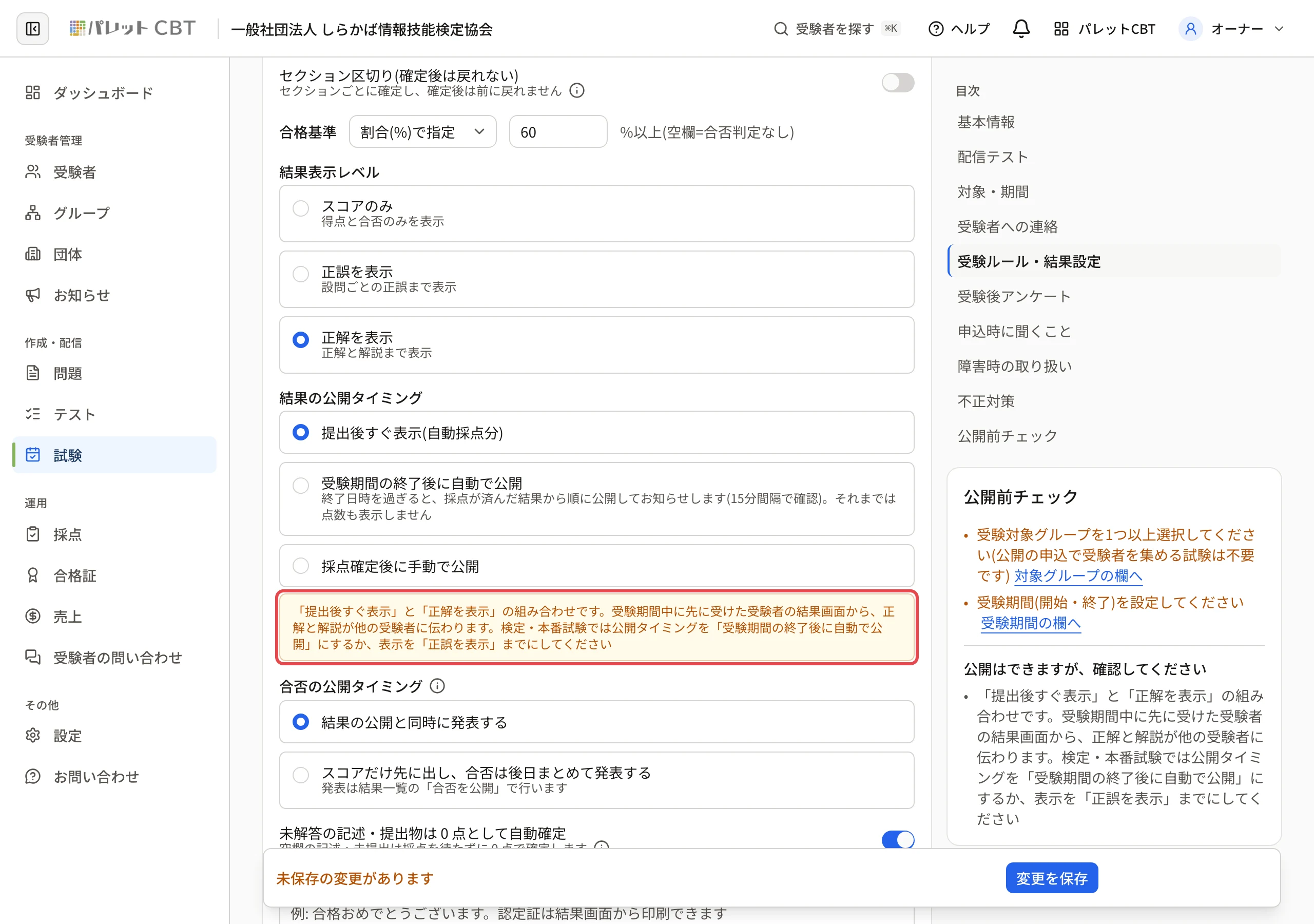Follow the 対象グループの欄へ link
1314x924 pixels.
pyautogui.click(x=1078, y=575)
